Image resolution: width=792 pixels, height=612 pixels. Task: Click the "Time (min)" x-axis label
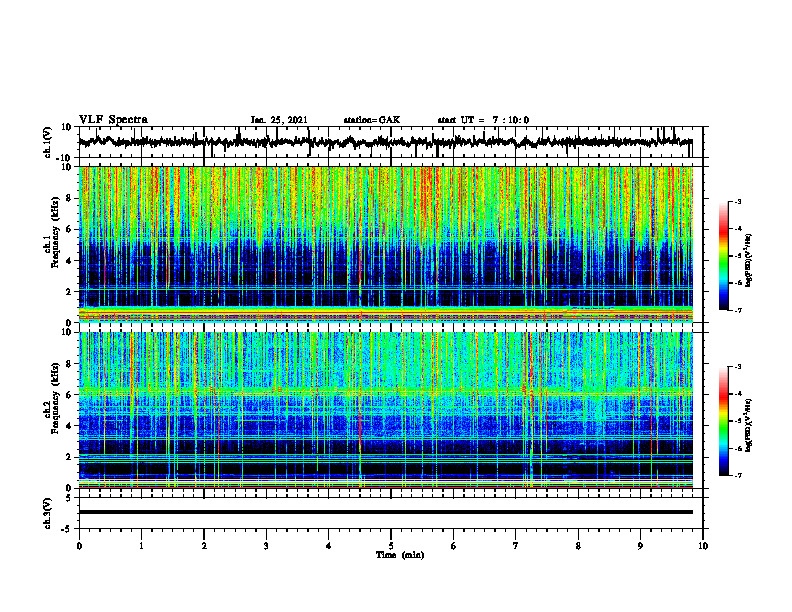click(x=400, y=555)
